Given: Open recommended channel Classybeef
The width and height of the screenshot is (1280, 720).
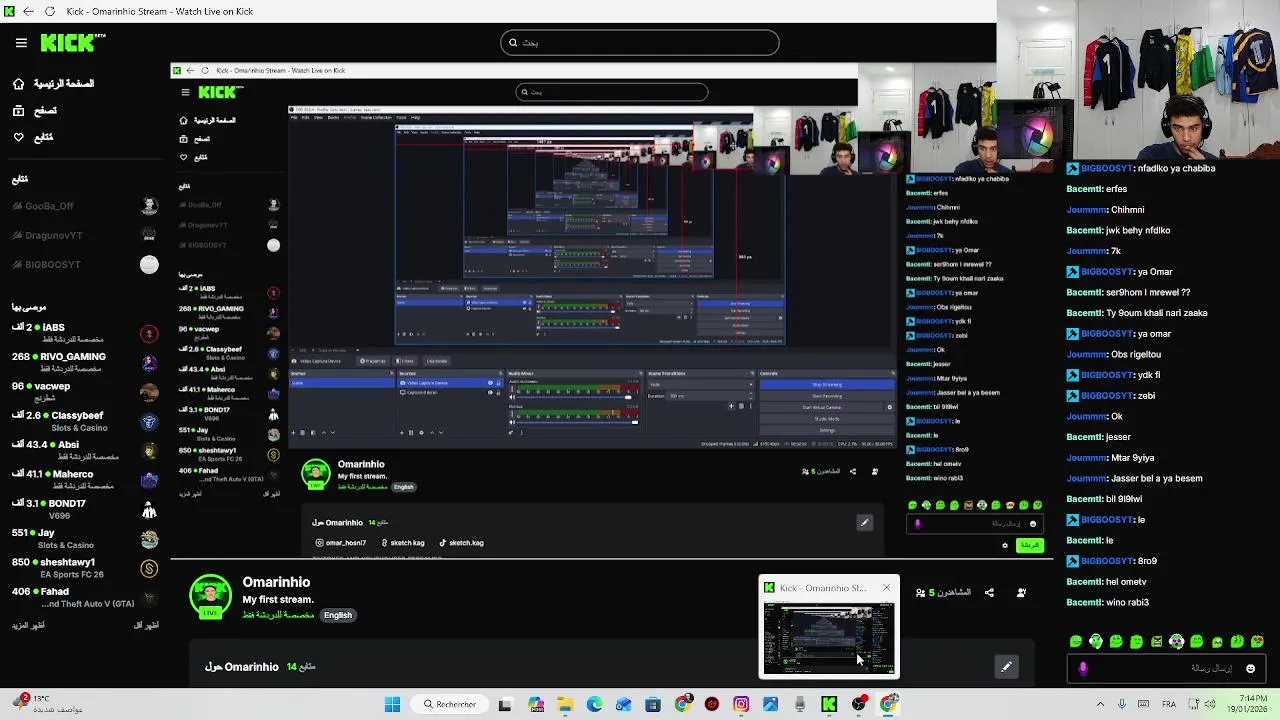Looking at the screenshot, I should 85,421.
